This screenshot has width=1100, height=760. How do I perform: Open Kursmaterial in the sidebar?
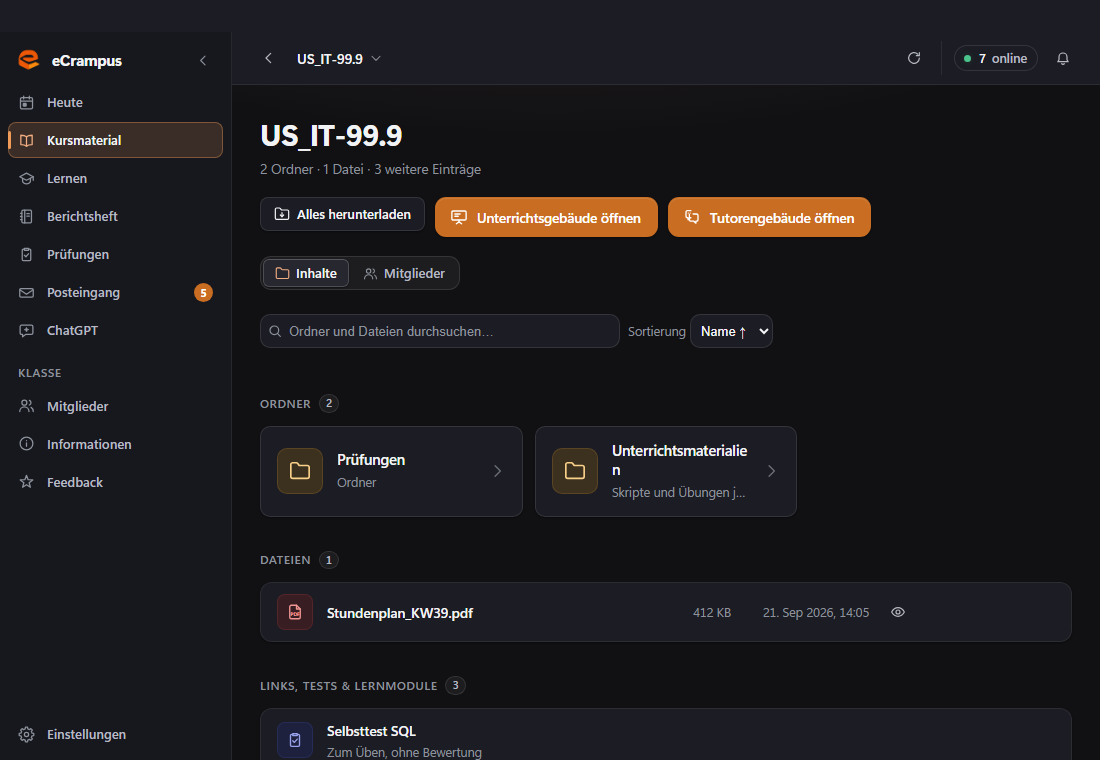(x=115, y=140)
